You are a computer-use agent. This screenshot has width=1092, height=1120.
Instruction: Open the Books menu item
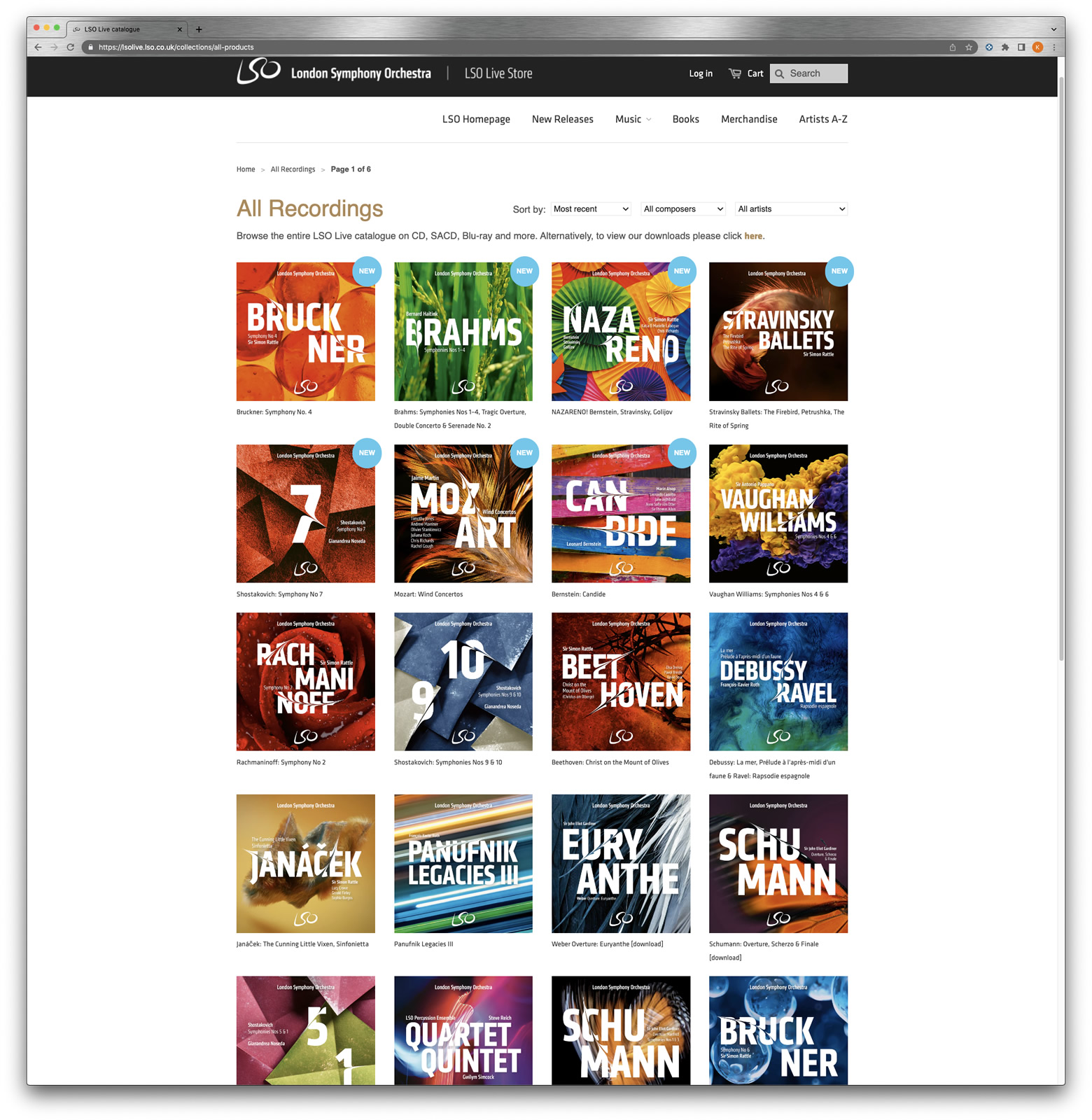(x=686, y=119)
